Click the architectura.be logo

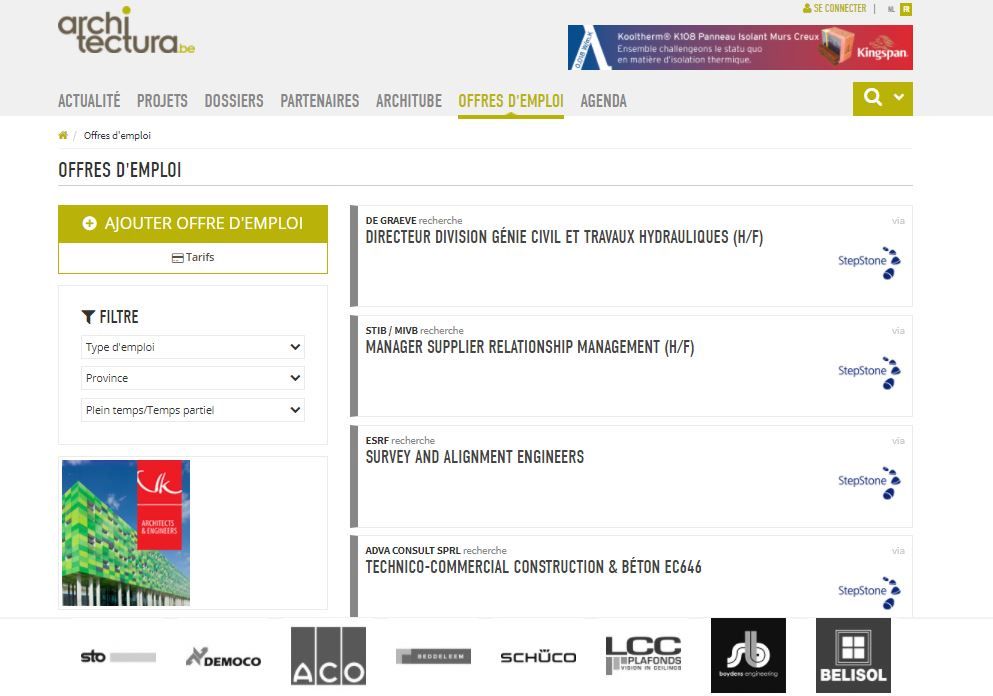[x=126, y=32]
